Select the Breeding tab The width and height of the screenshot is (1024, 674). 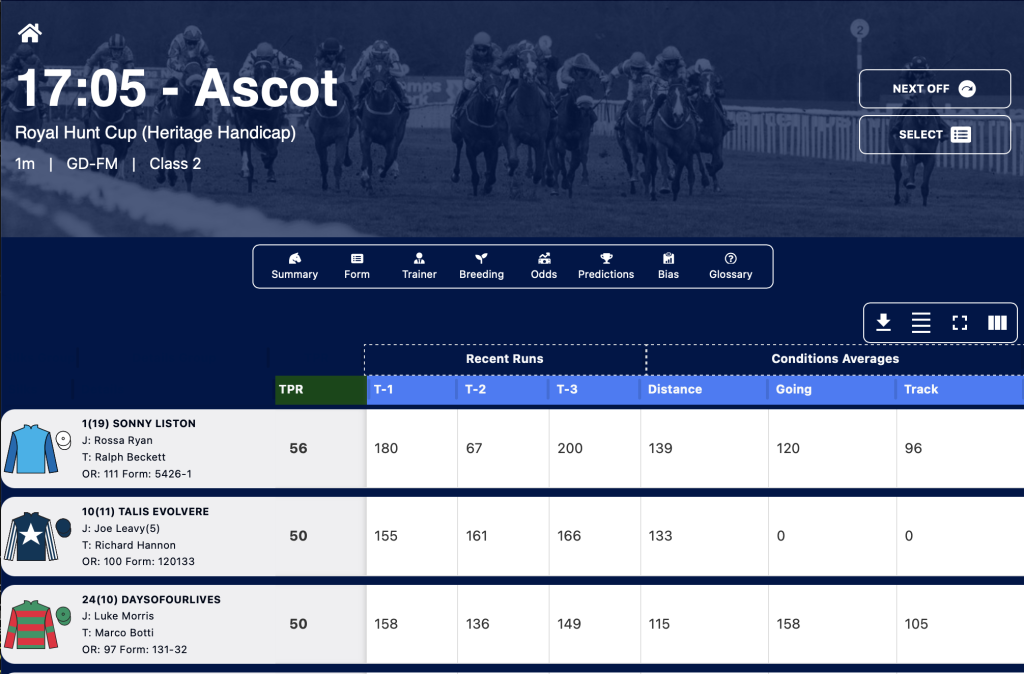click(x=481, y=266)
